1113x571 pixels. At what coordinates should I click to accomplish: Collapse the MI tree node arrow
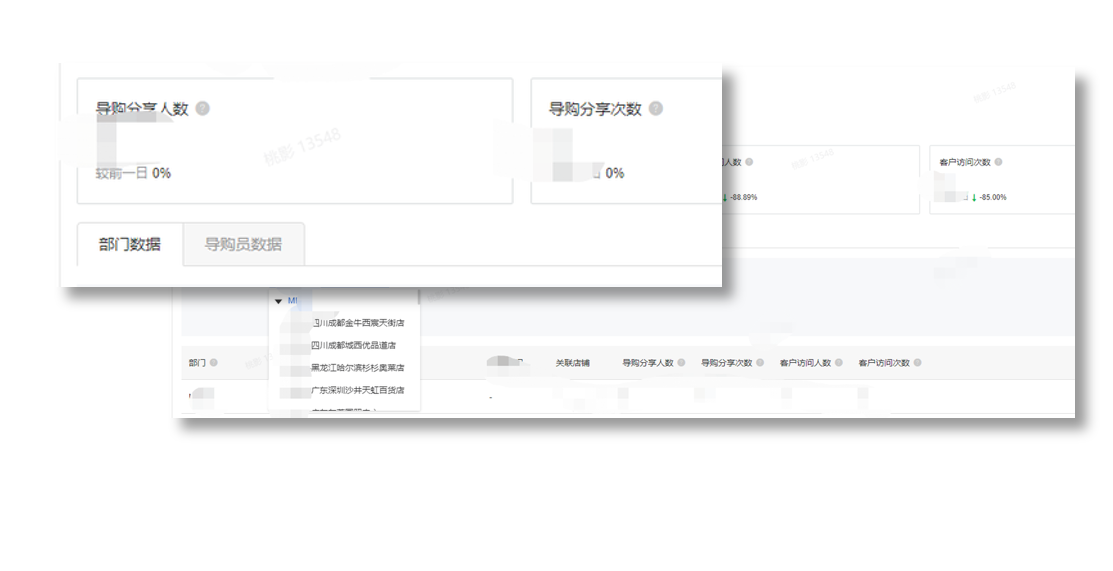click(x=278, y=301)
